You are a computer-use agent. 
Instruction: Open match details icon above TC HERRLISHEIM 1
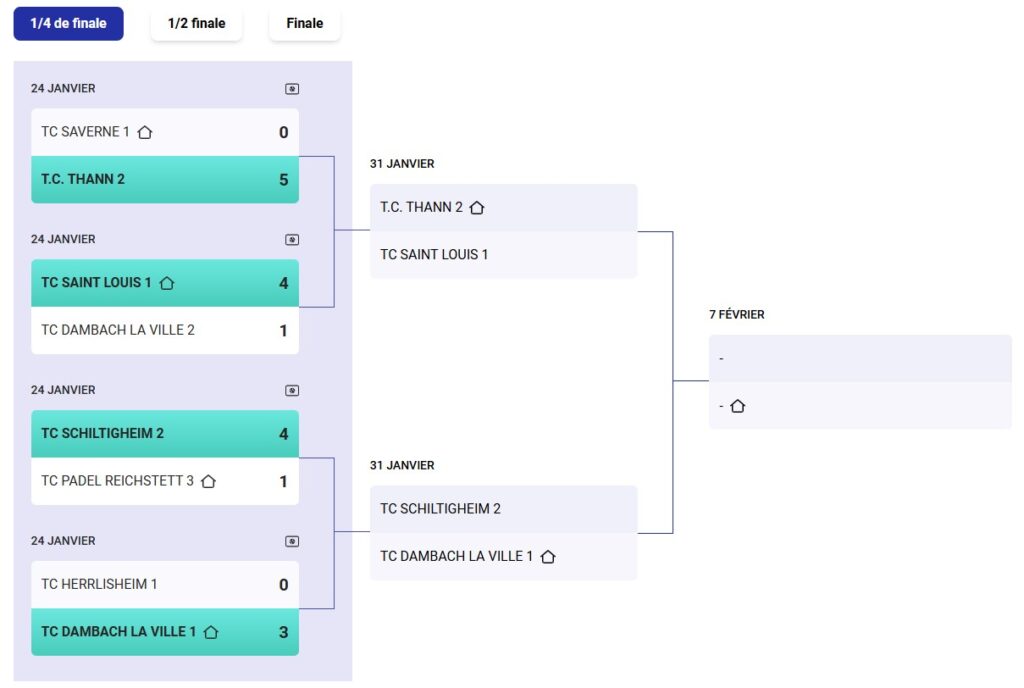[292, 542]
